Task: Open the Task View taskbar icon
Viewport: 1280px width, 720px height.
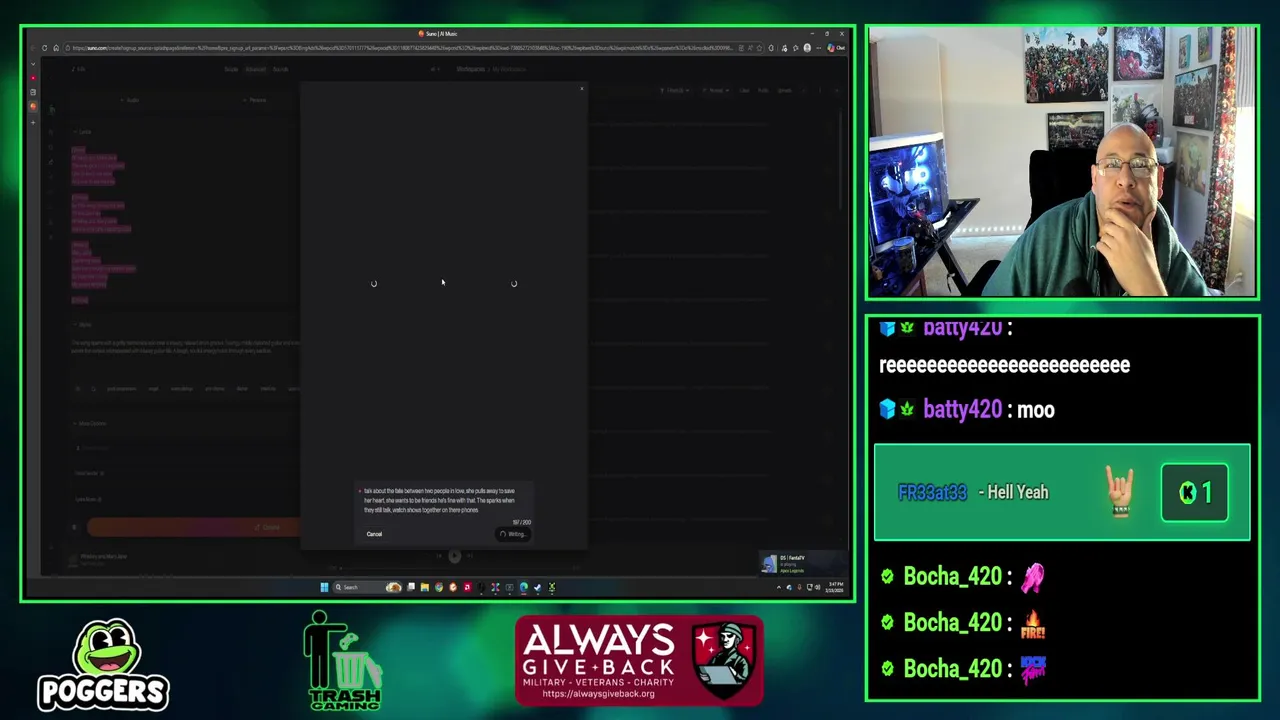Action: pos(411,587)
